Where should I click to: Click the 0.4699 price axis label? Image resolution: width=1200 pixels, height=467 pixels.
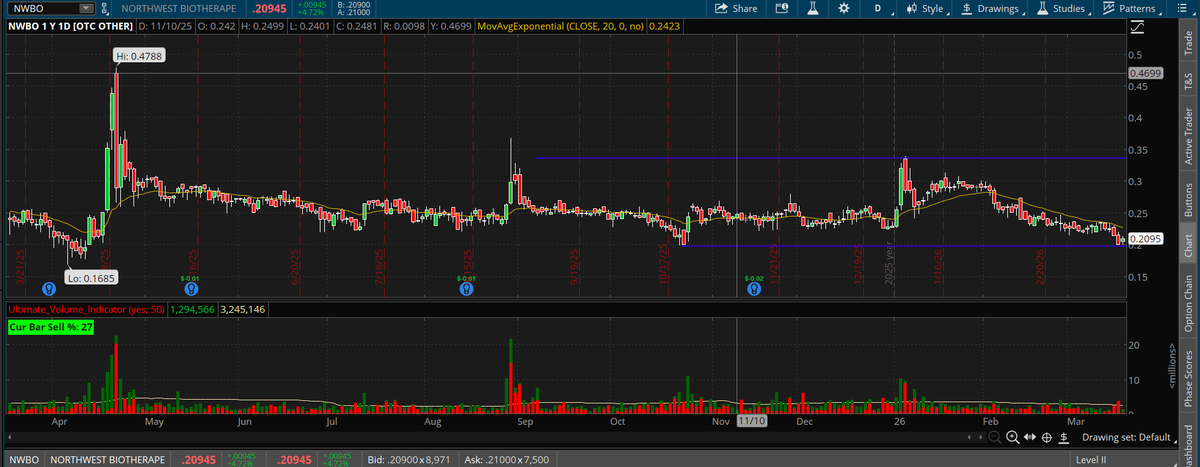point(1144,73)
